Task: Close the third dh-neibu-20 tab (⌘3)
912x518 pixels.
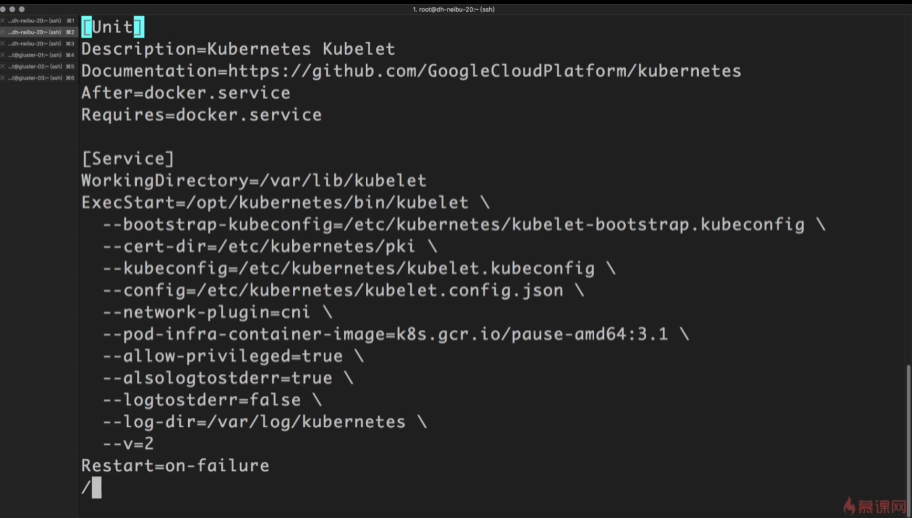Action: click(x=3, y=44)
